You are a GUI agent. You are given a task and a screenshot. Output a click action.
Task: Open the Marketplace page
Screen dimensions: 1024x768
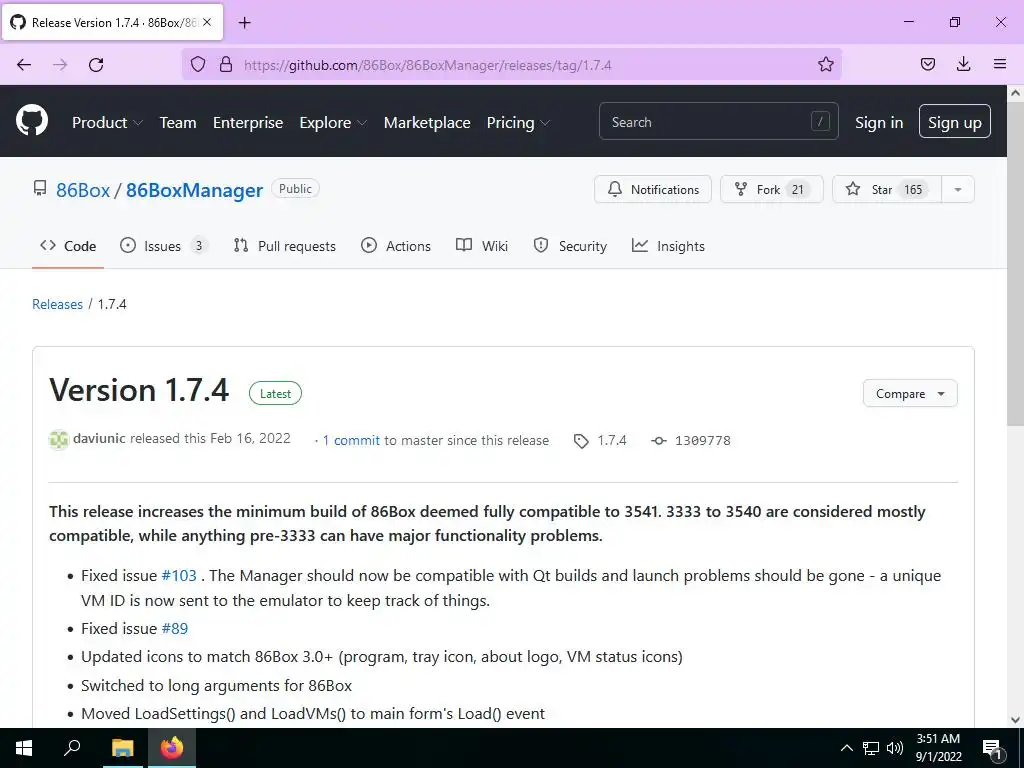point(426,122)
